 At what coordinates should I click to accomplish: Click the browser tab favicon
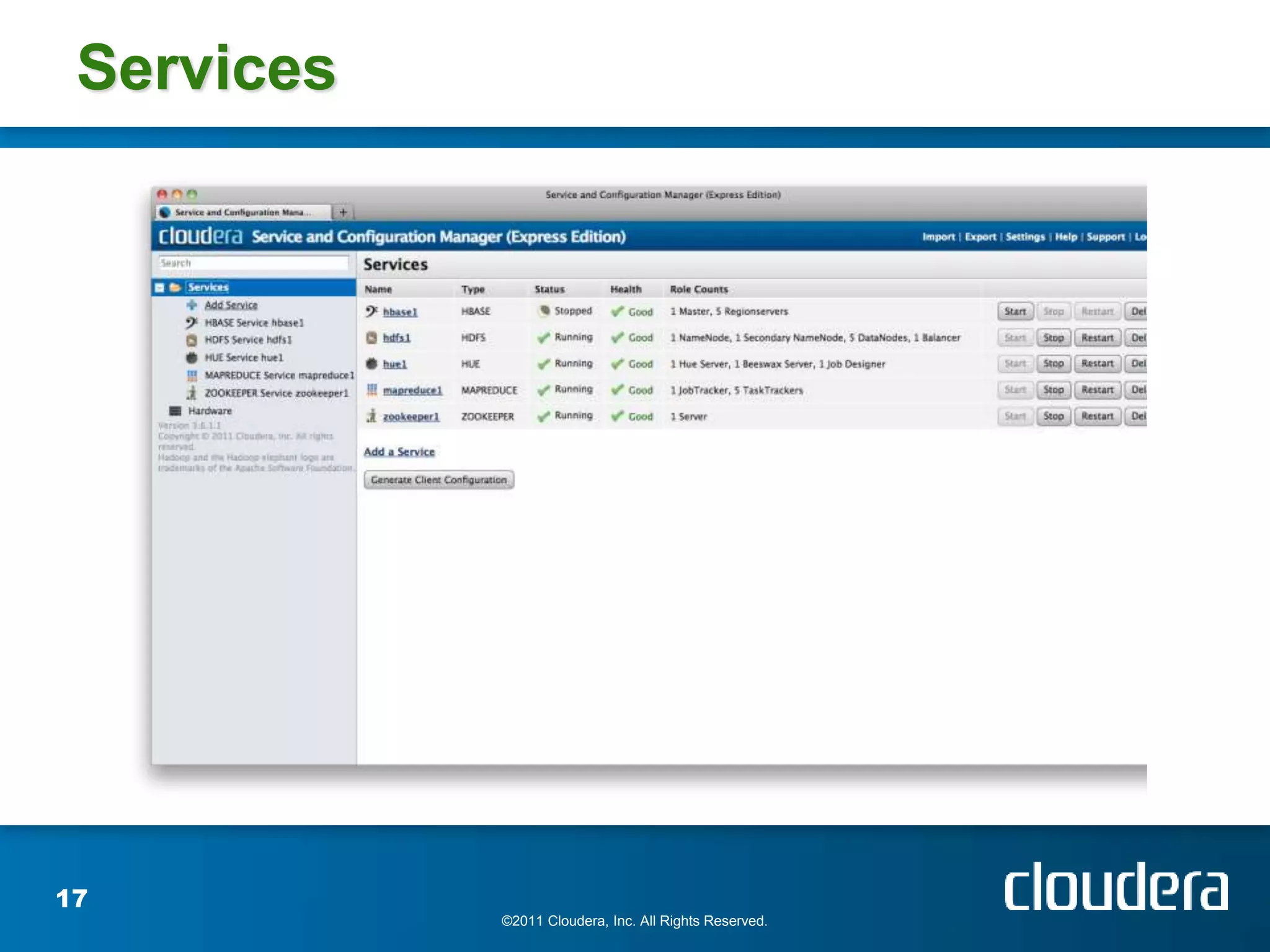point(165,213)
